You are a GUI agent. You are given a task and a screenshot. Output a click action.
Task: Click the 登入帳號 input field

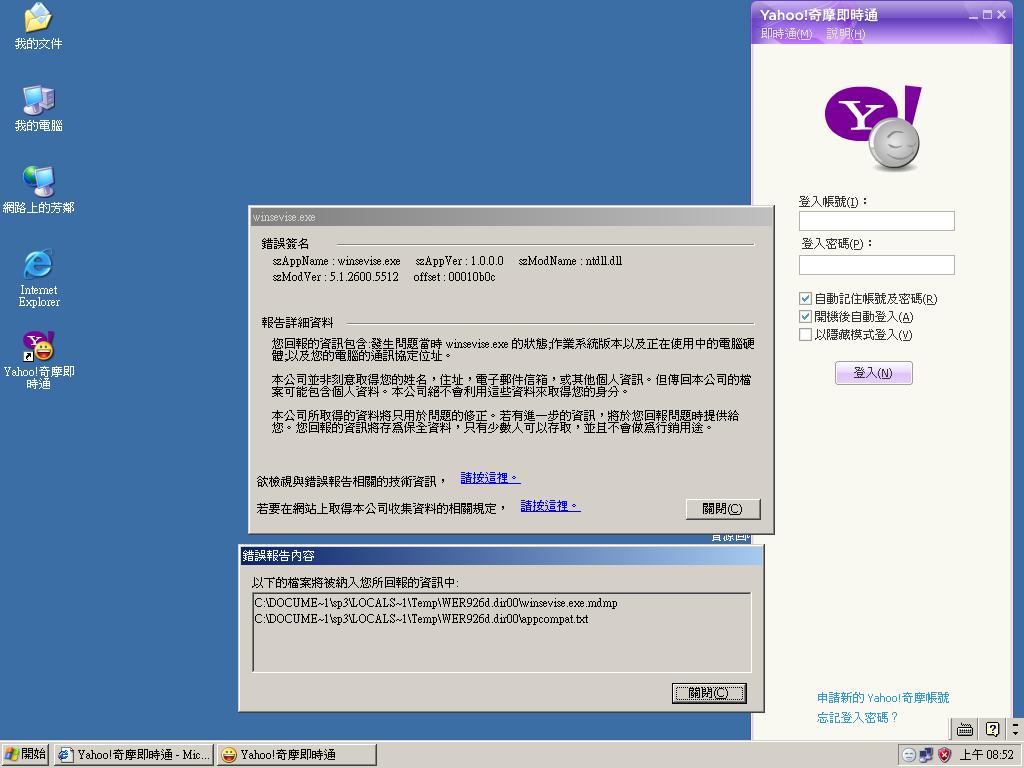[876, 221]
